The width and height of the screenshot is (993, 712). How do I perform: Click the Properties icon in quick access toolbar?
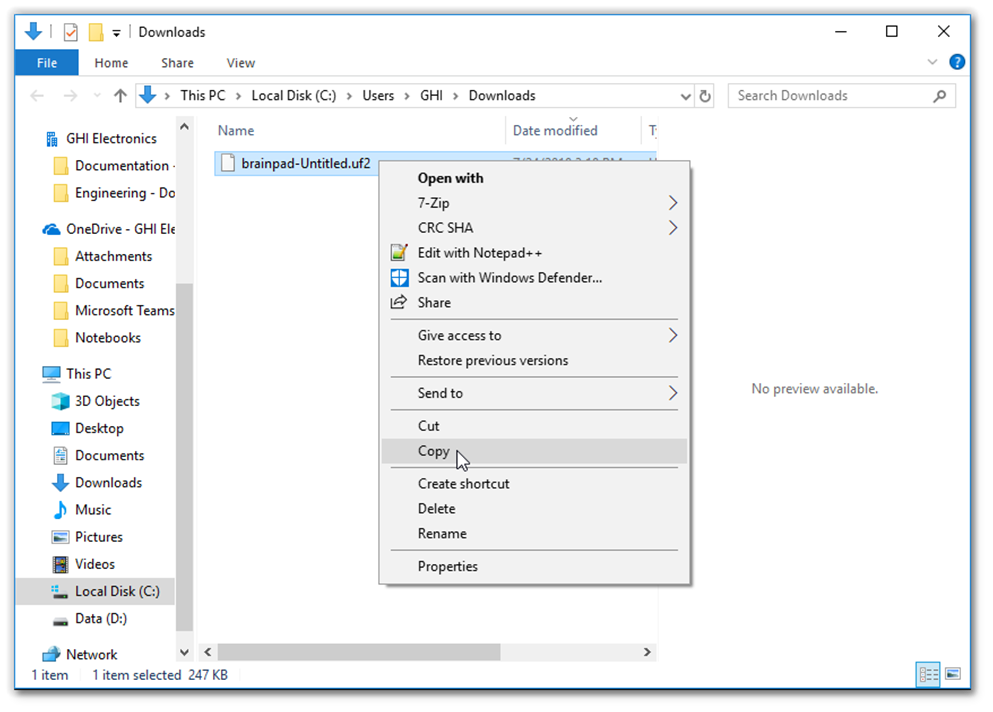click(70, 32)
